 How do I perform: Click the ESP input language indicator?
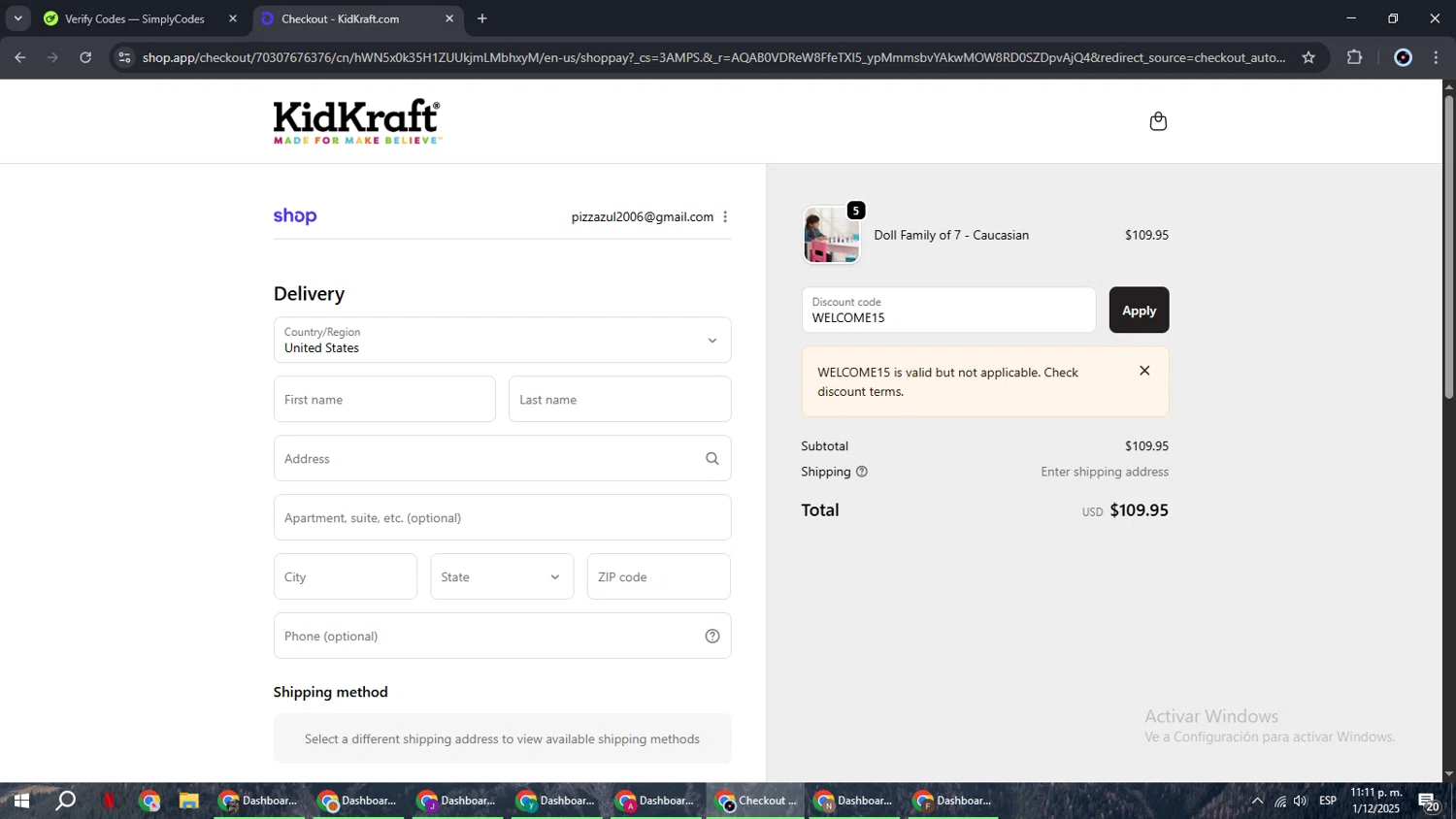pyautogui.click(x=1328, y=801)
